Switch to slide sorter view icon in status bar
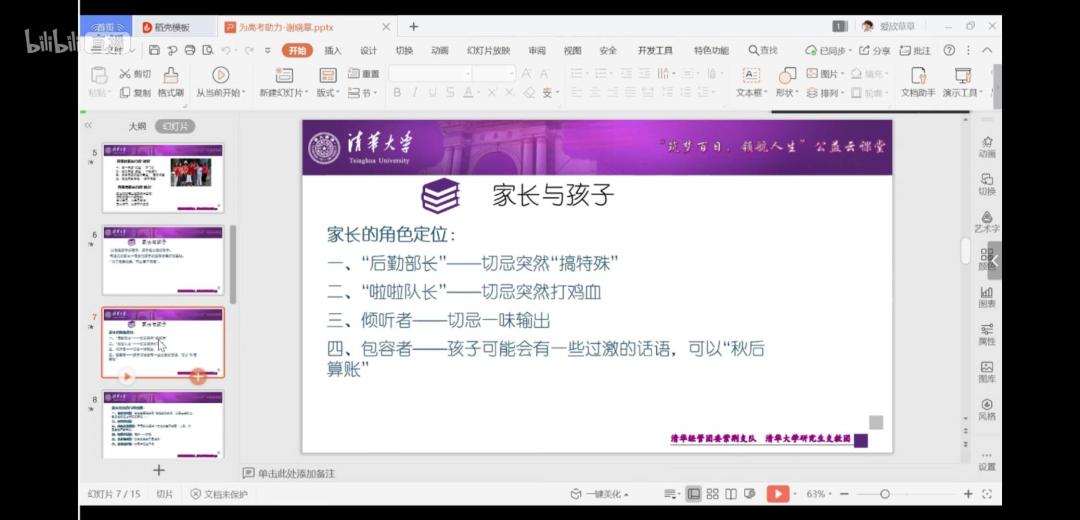Screen dimensions: 1080x520 click(712, 494)
